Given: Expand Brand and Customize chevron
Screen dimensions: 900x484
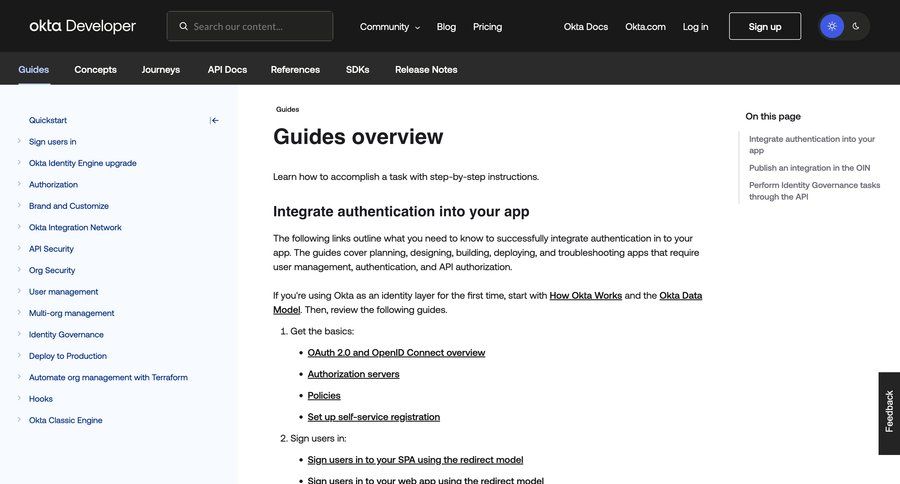Looking at the screenshot, I should (x=19, y=205).
